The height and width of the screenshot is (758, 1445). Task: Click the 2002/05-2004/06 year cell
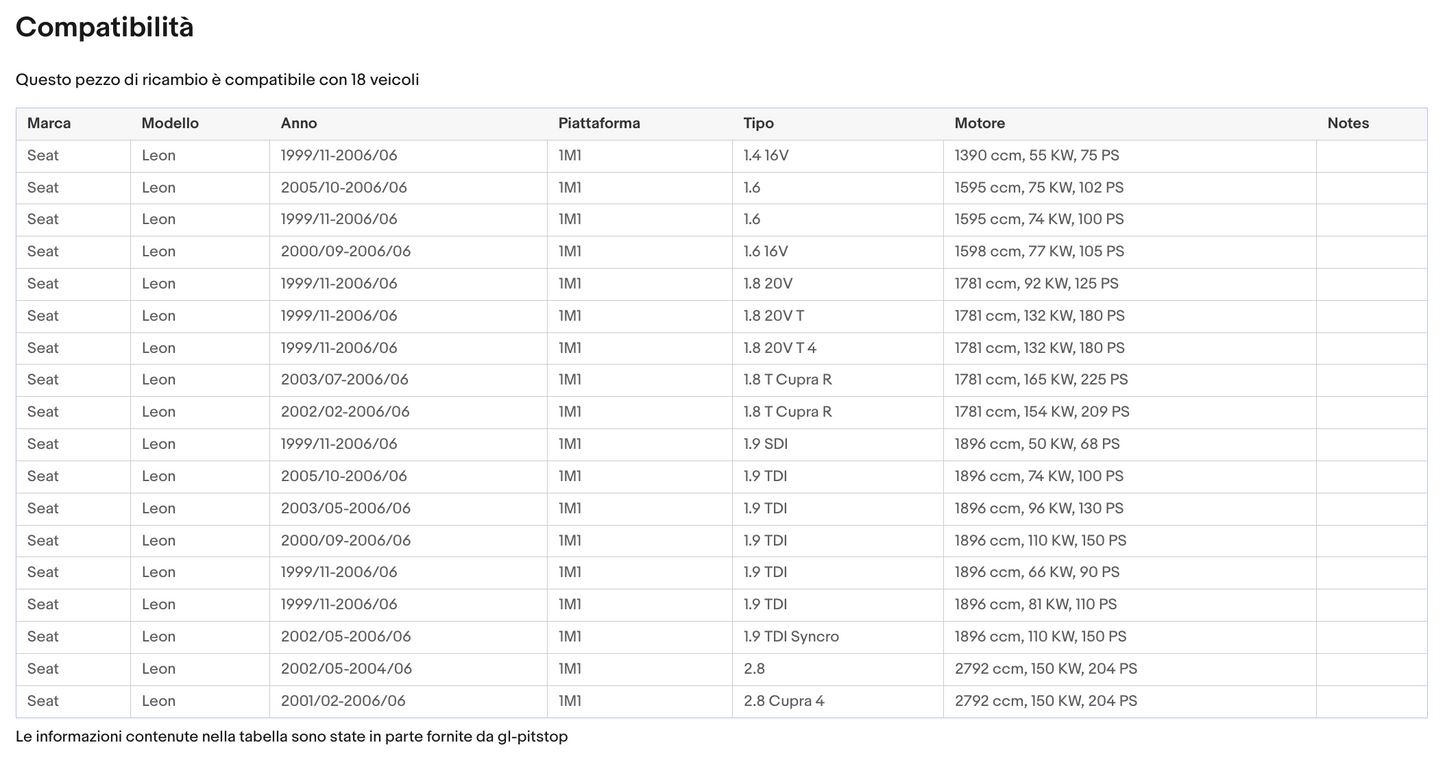pyautogui.click(x=346, y=669)
